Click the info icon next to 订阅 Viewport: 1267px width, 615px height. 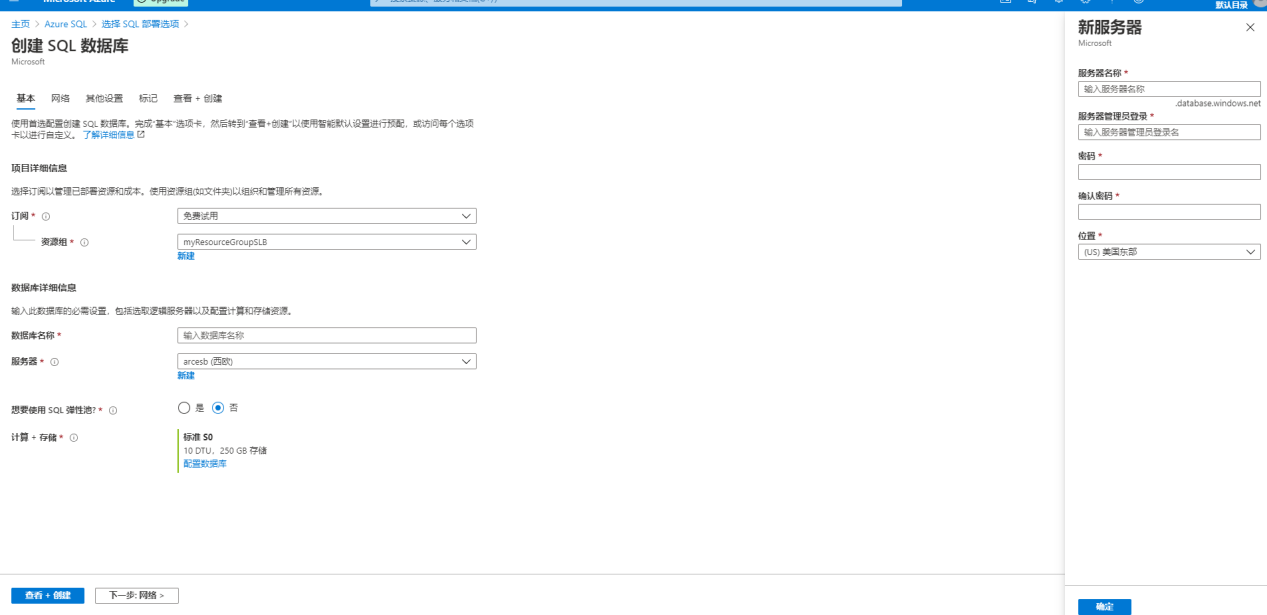tap(46, 216)
